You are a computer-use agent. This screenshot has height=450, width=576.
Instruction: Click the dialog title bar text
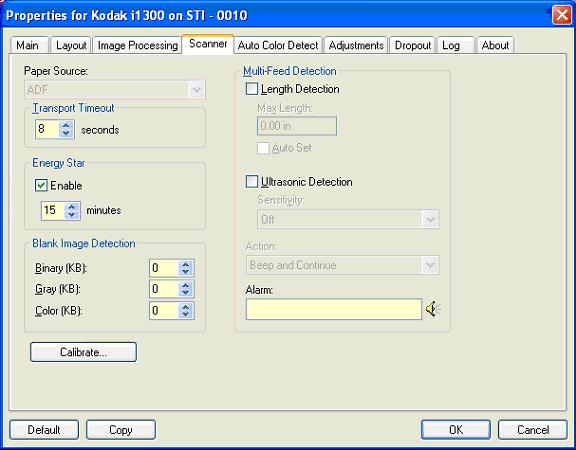click(x=127, y=15)
